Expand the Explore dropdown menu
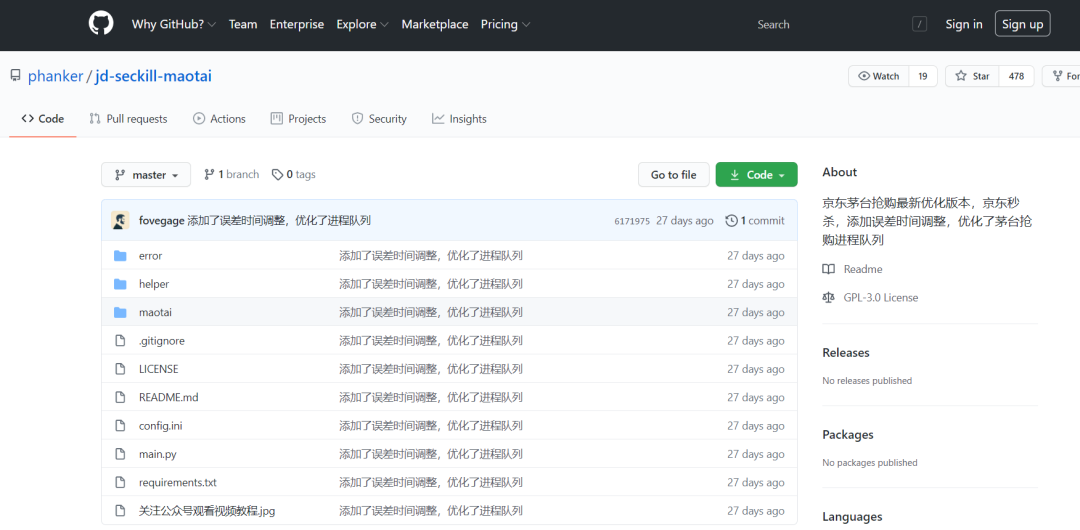This screenshot has height=530, width=1080. tap(362, 24)
